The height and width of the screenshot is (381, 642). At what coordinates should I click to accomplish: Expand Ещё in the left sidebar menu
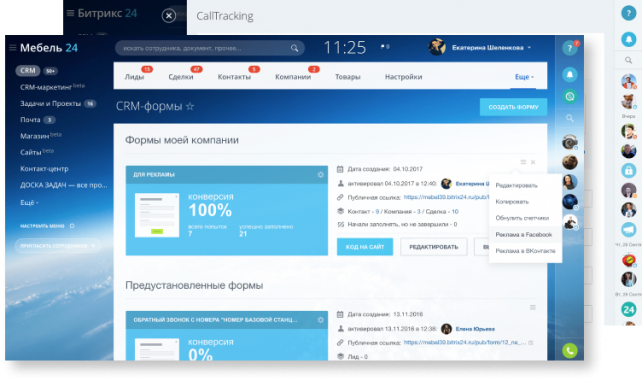click(x=29, y=203)
